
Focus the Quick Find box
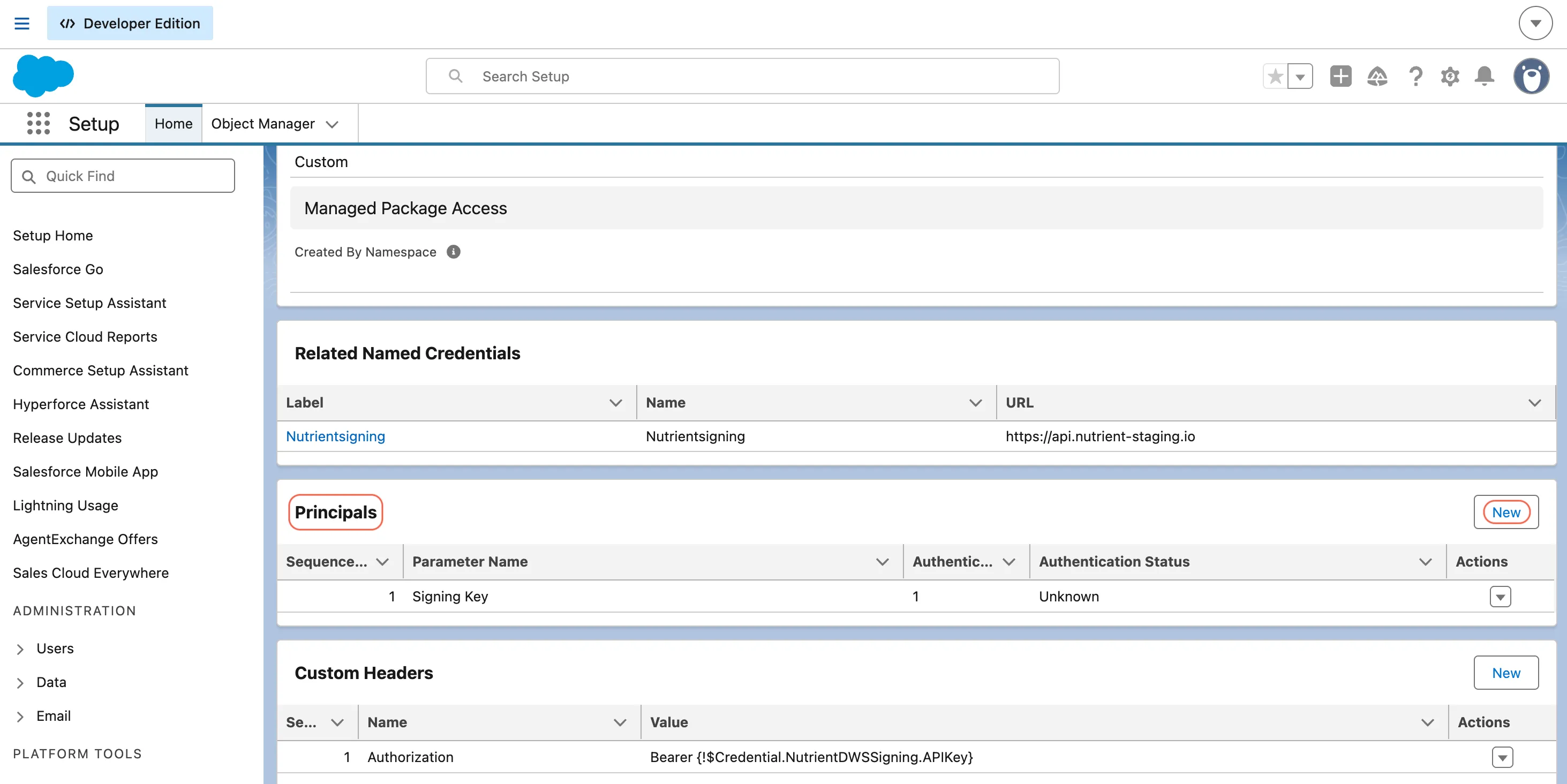coord(123,176)
